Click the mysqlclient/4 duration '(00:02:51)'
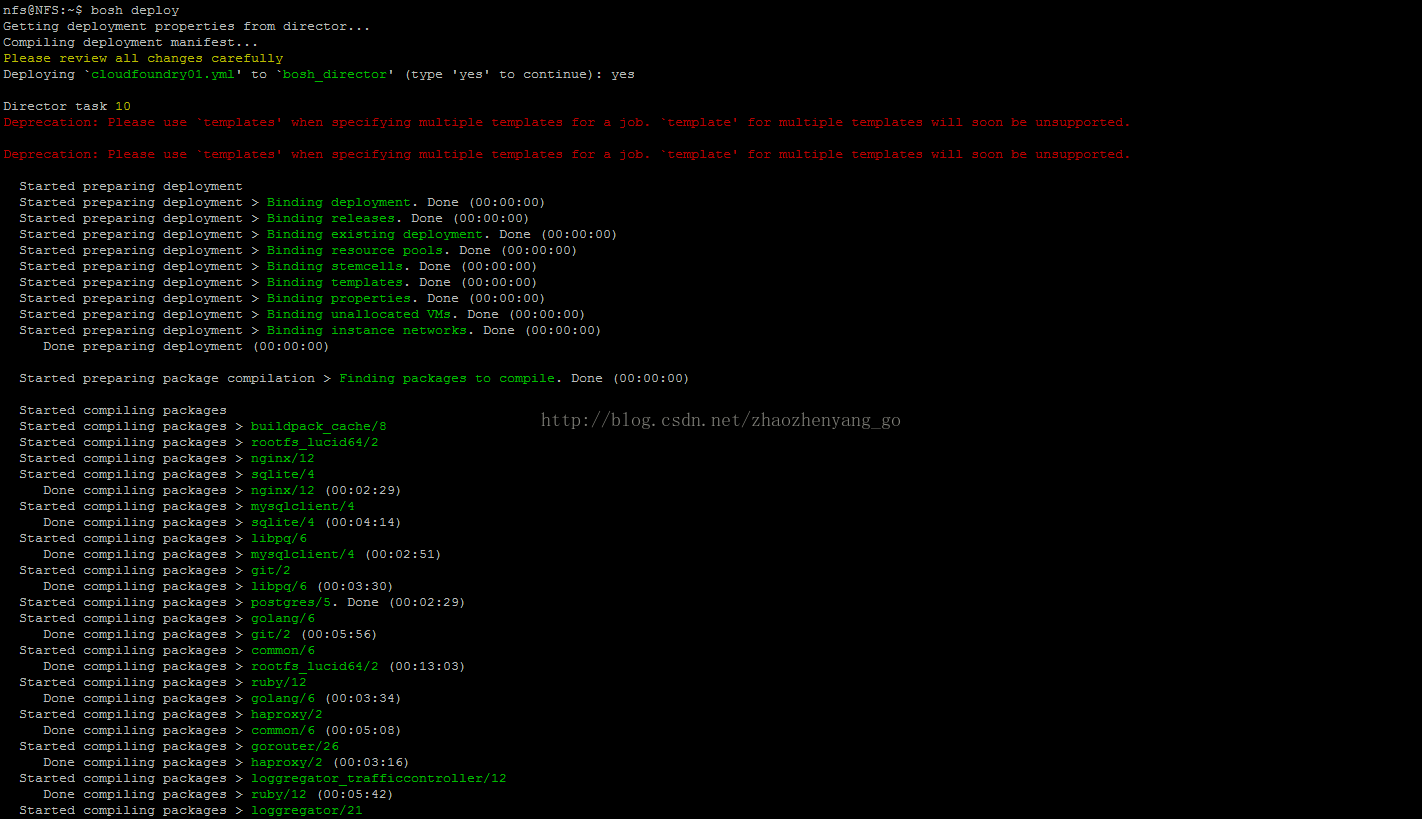This screenshot has height=819, width=1422. 403,554
